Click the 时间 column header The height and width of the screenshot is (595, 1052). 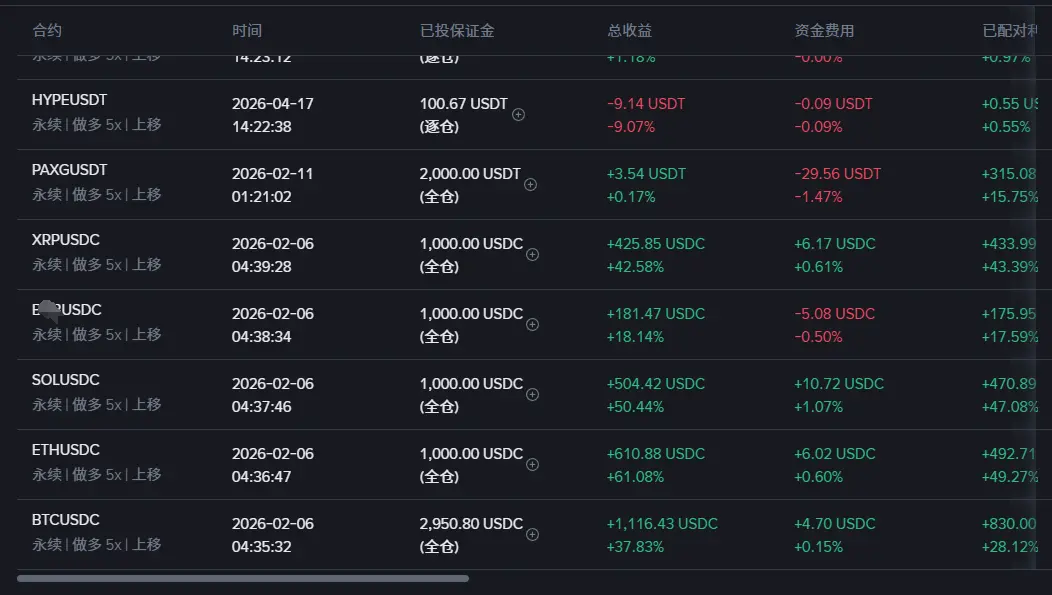tap(247, 31)
